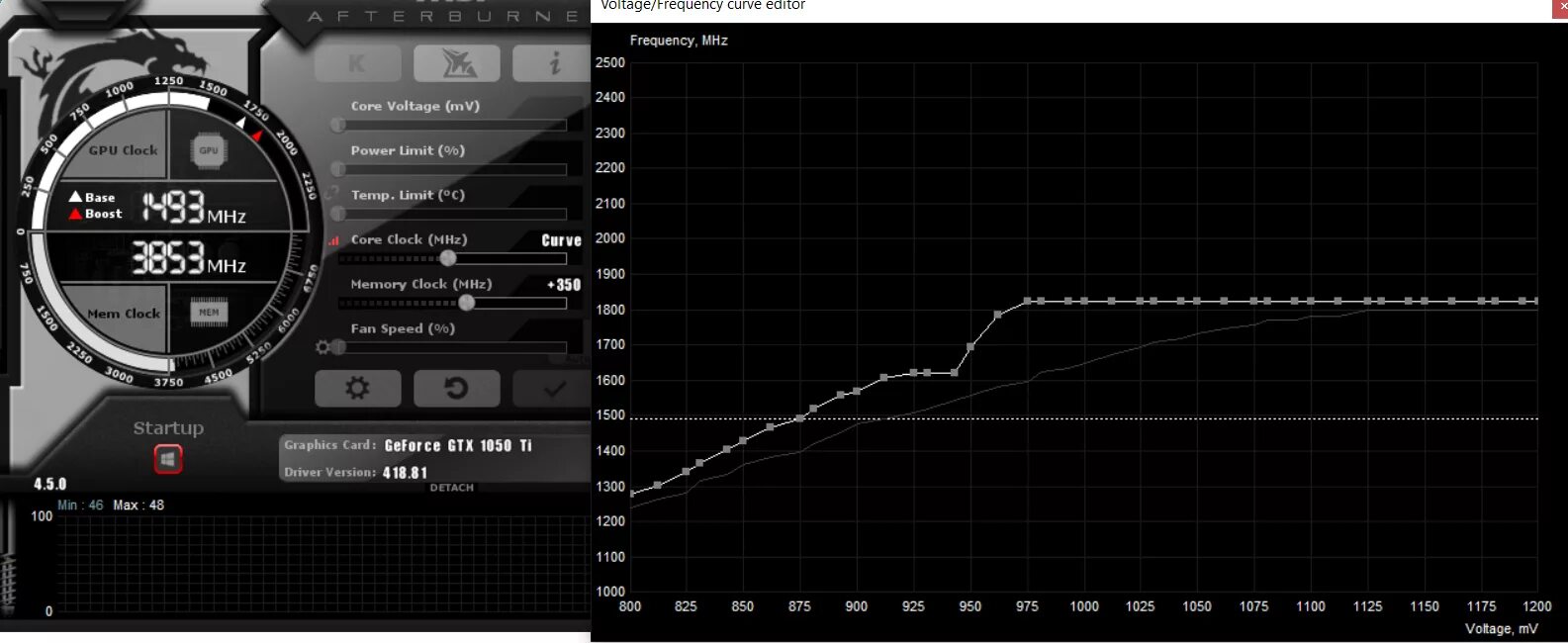Click the Kombustor K button

pos(357,64)
